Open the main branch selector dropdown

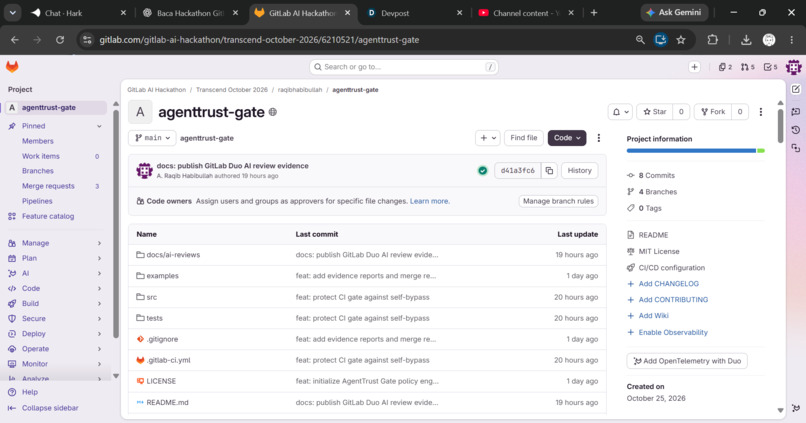152,138
